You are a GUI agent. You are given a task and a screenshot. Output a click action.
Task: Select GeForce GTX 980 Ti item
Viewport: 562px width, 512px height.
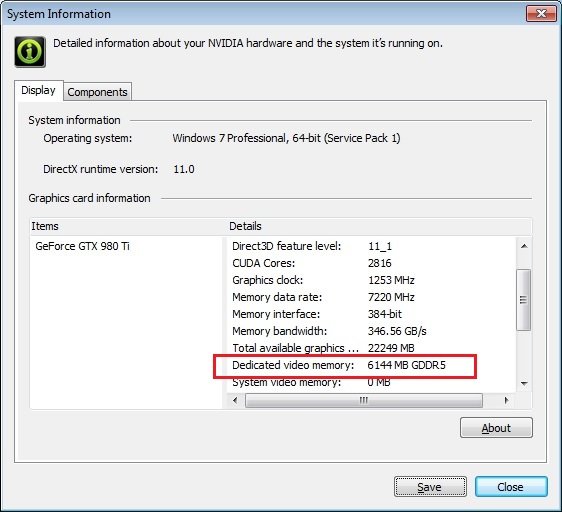82,246
